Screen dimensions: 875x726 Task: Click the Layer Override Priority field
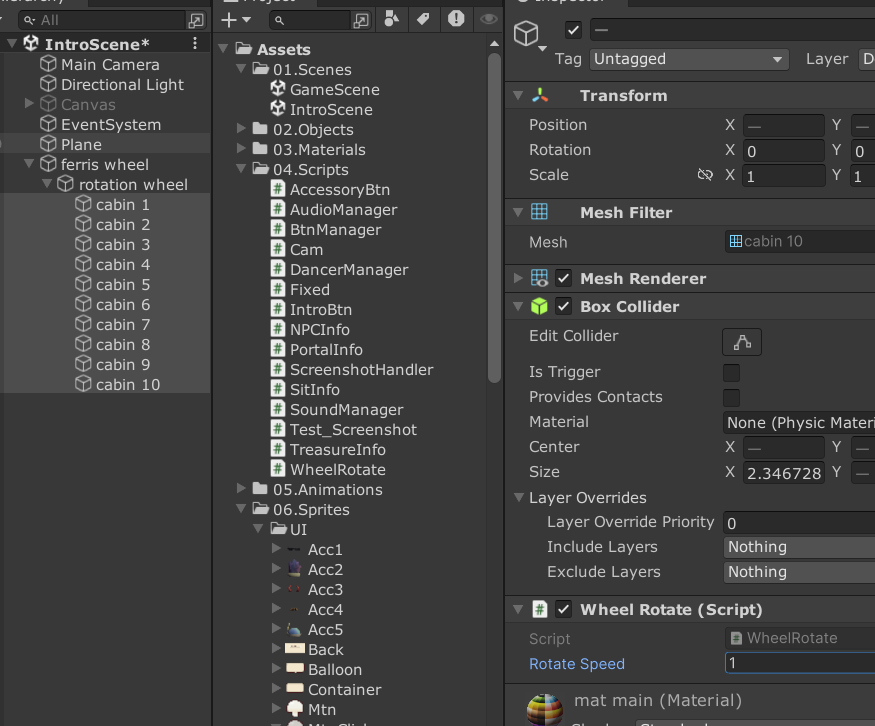[x=799, y=523]
